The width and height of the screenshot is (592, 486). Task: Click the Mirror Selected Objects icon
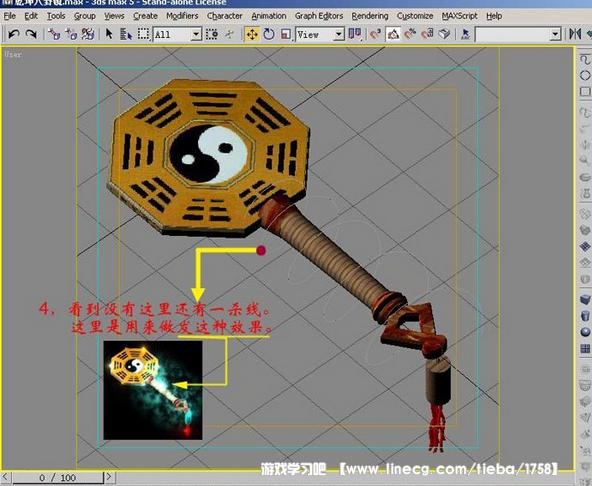pyautogui.click(x=575, y=34)
